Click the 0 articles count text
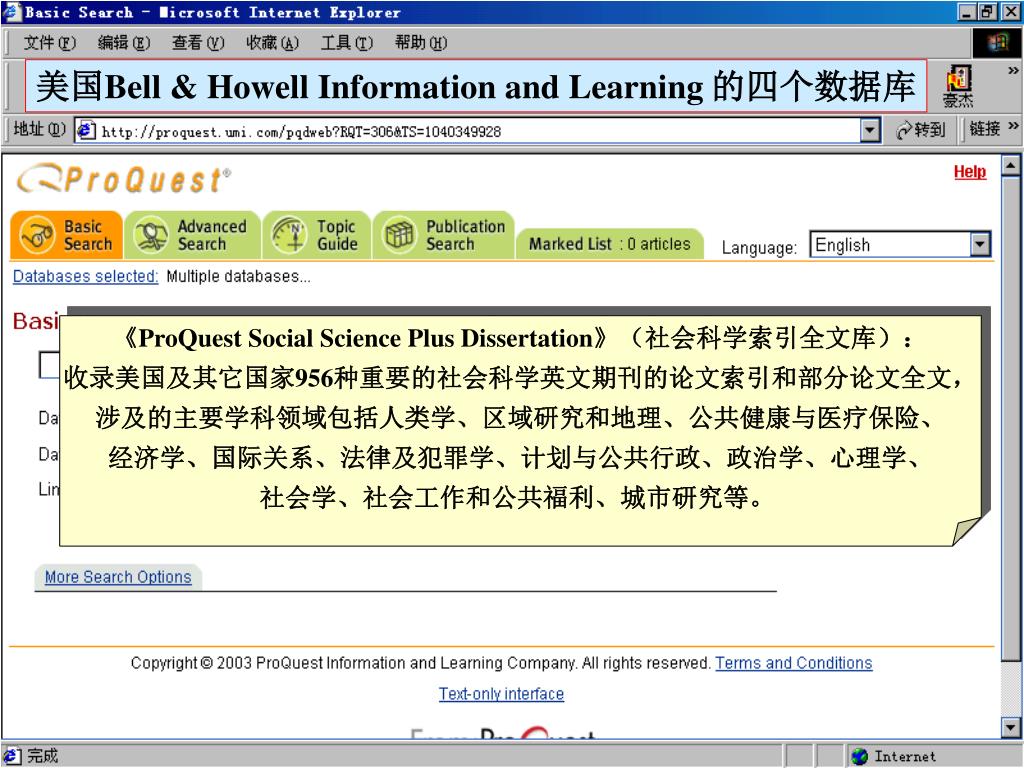 tap(658, 244)
